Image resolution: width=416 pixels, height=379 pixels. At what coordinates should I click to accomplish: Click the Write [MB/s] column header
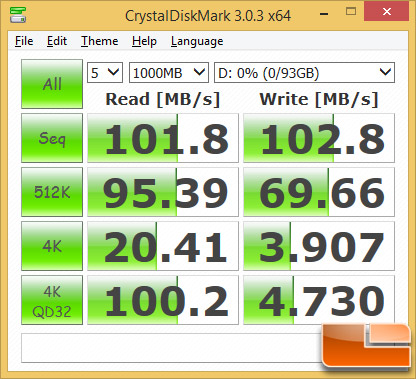click(x=319, y=99)
